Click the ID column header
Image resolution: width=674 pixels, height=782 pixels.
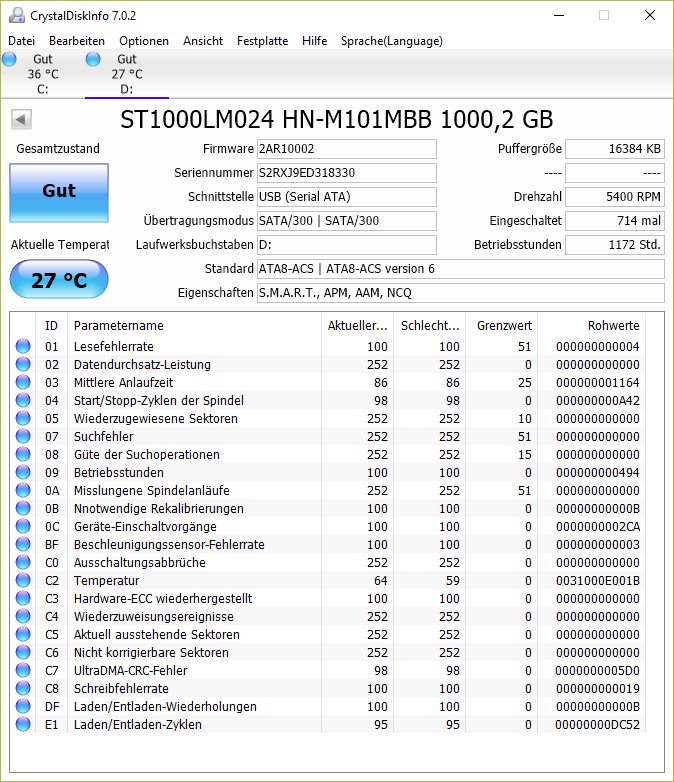51,326
